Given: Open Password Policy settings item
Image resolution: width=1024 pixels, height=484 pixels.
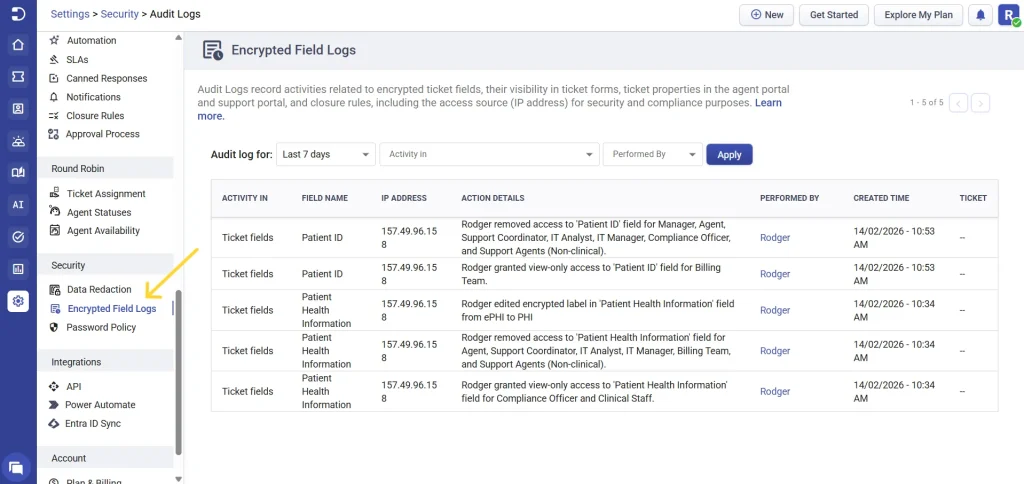Looking at the screenshot, I should pos(101,327).
